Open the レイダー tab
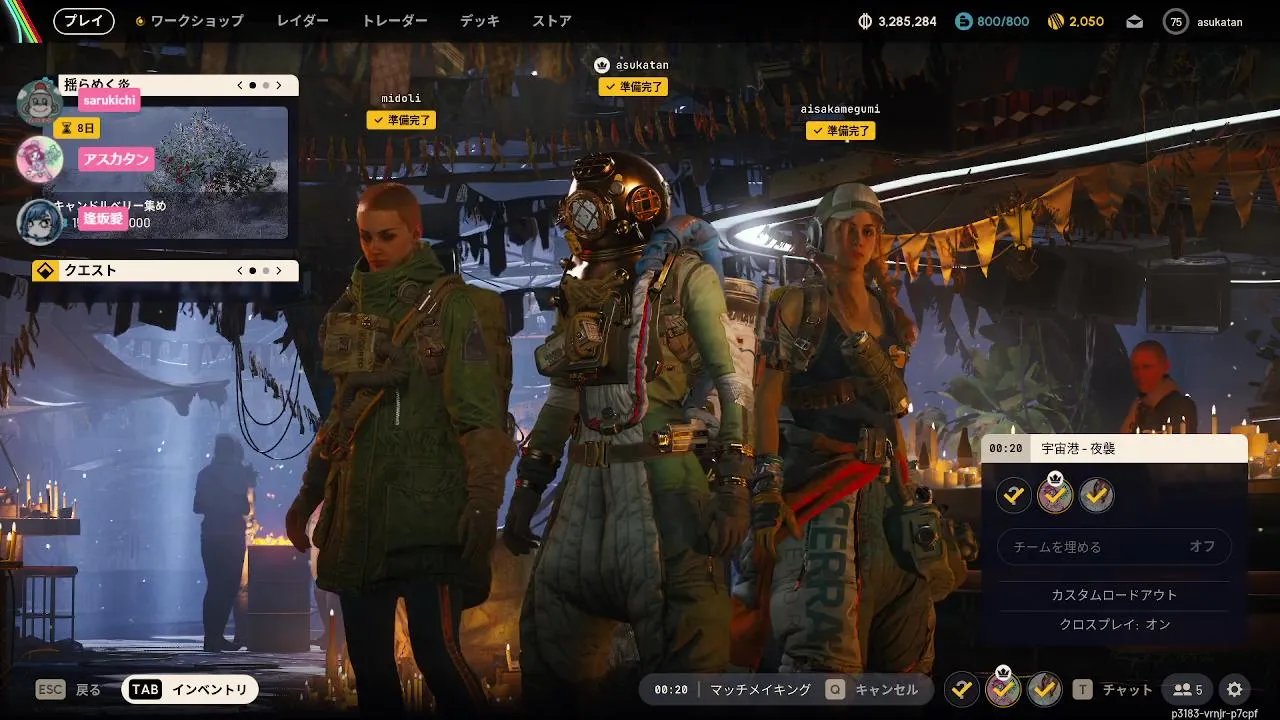Viewport: 1280px width, 720px height. click(302, 21)
